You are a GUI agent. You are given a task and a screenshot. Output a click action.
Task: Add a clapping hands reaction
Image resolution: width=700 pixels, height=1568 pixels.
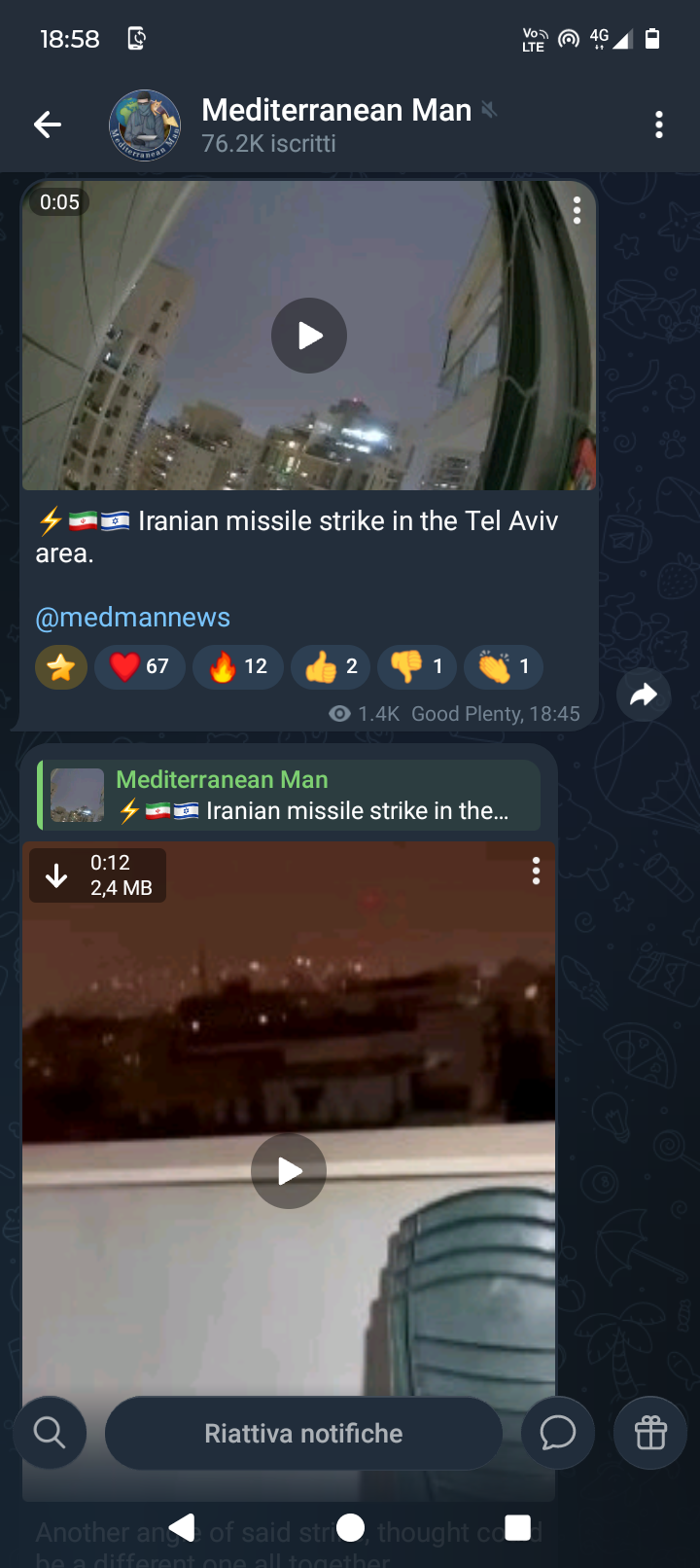pyautogui.click(x=504, y=667)
